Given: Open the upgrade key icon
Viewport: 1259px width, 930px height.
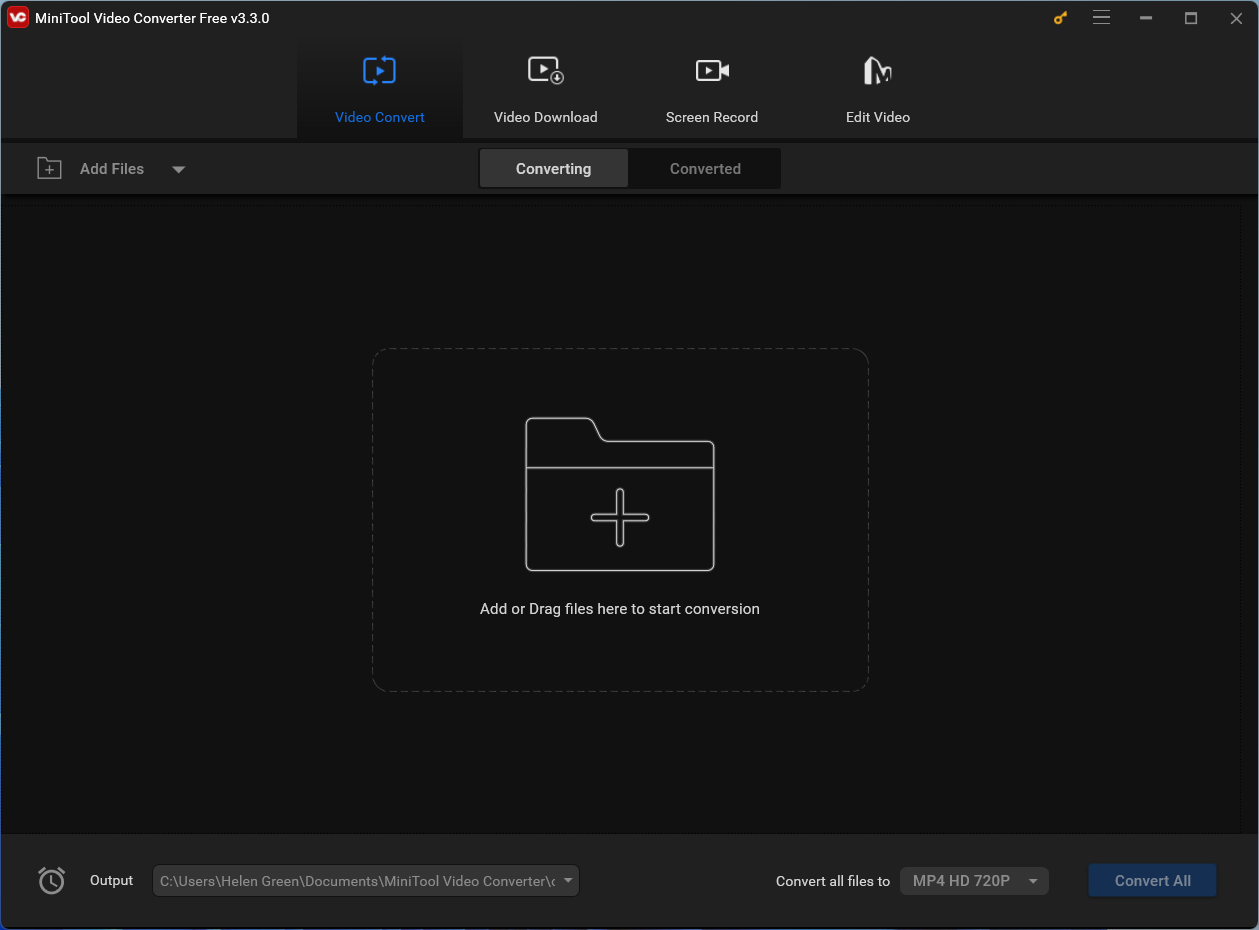Looking at the screenshot, I should tap(1059, 17).
